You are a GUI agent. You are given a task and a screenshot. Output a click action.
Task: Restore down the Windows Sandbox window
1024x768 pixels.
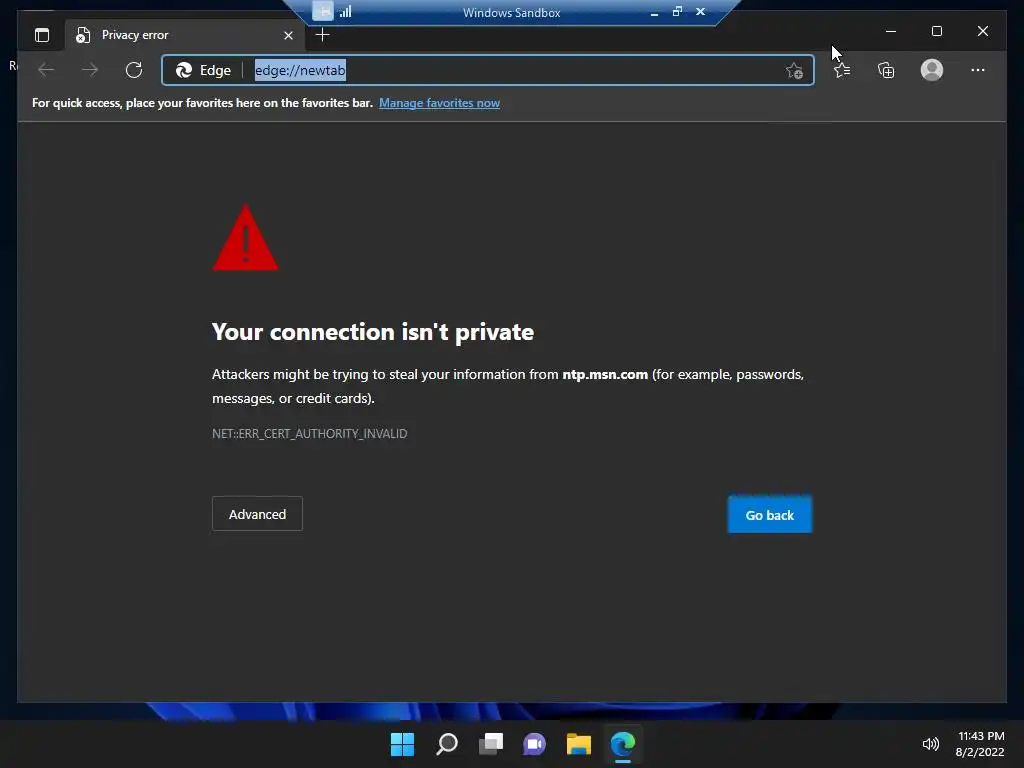pos(677,12)
